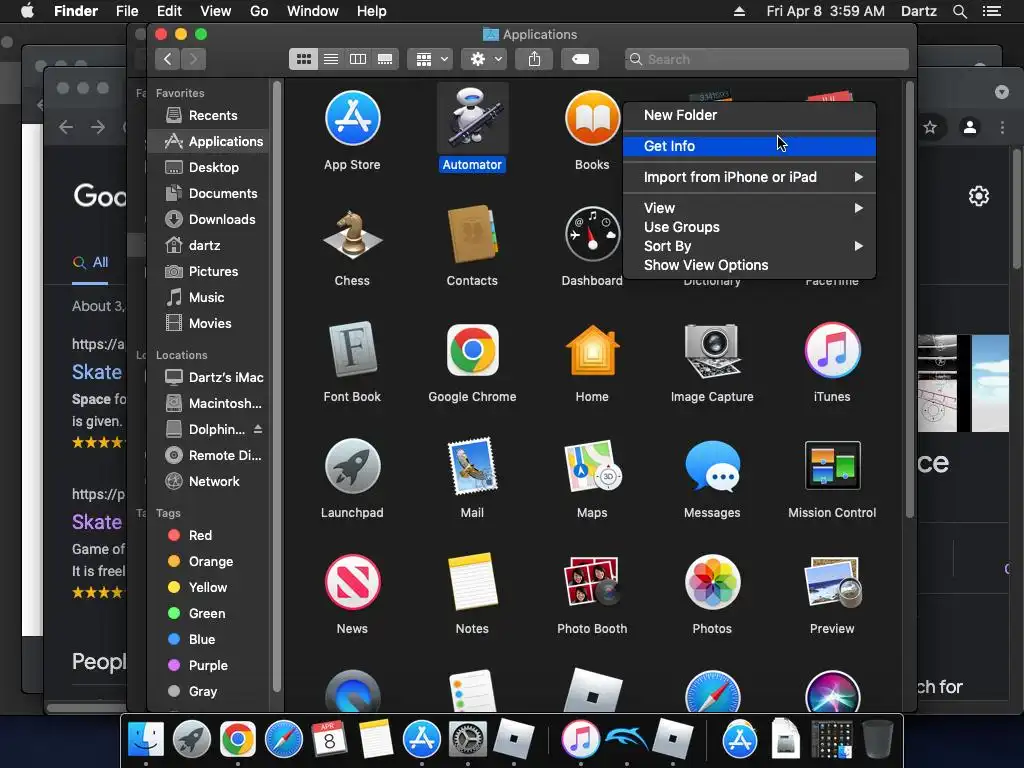Open the Books app icon
This screenshot has width=1024, height=768.
(x=592, y=118)
